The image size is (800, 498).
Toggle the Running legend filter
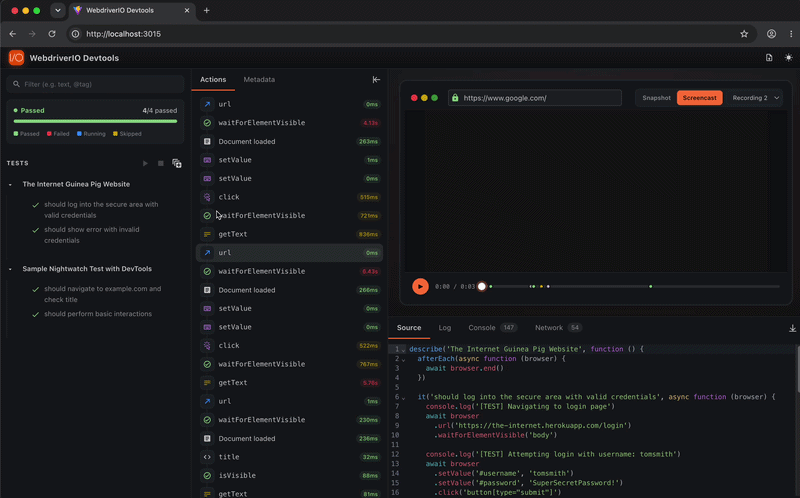91,134
